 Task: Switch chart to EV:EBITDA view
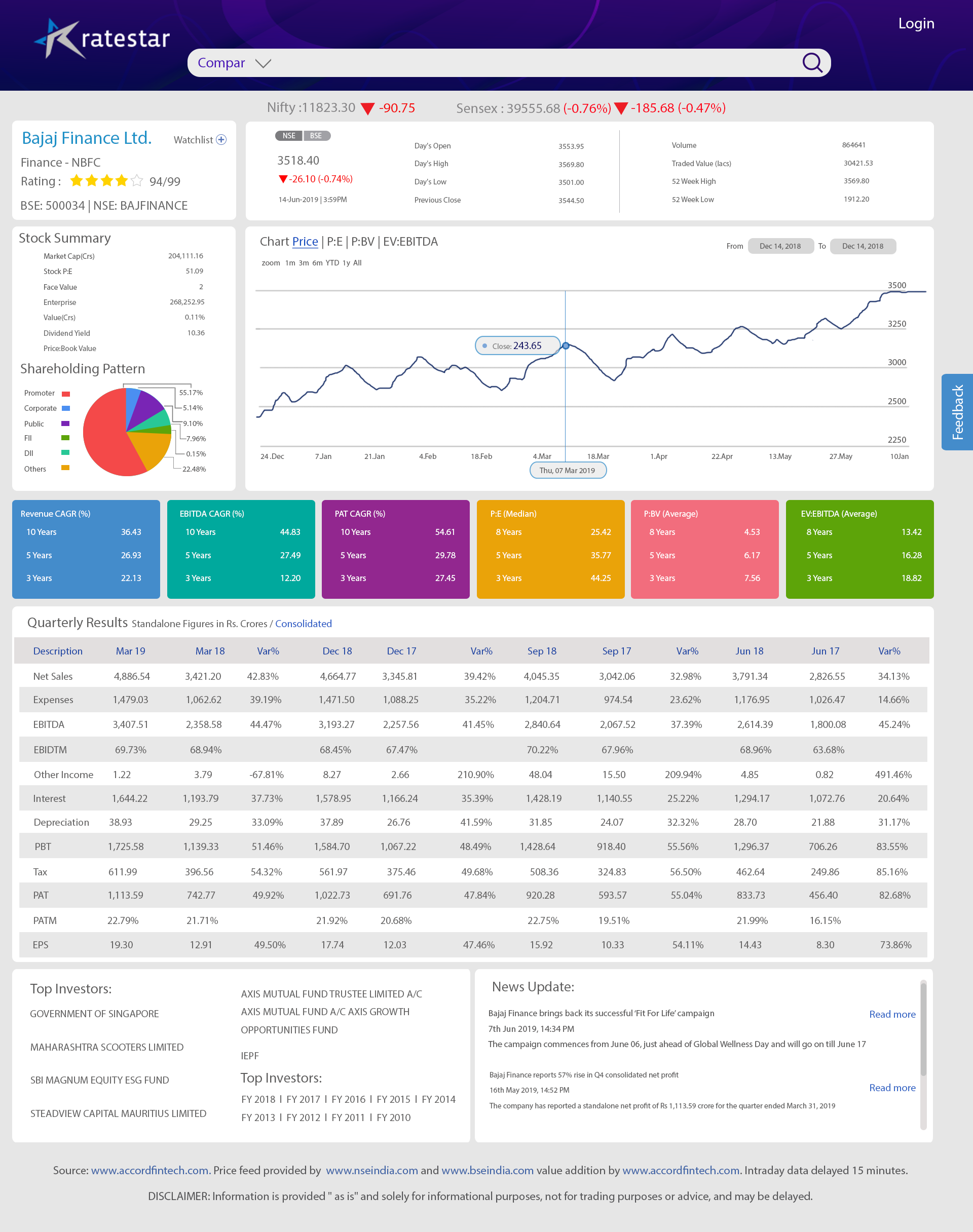[x=410, y=242]
